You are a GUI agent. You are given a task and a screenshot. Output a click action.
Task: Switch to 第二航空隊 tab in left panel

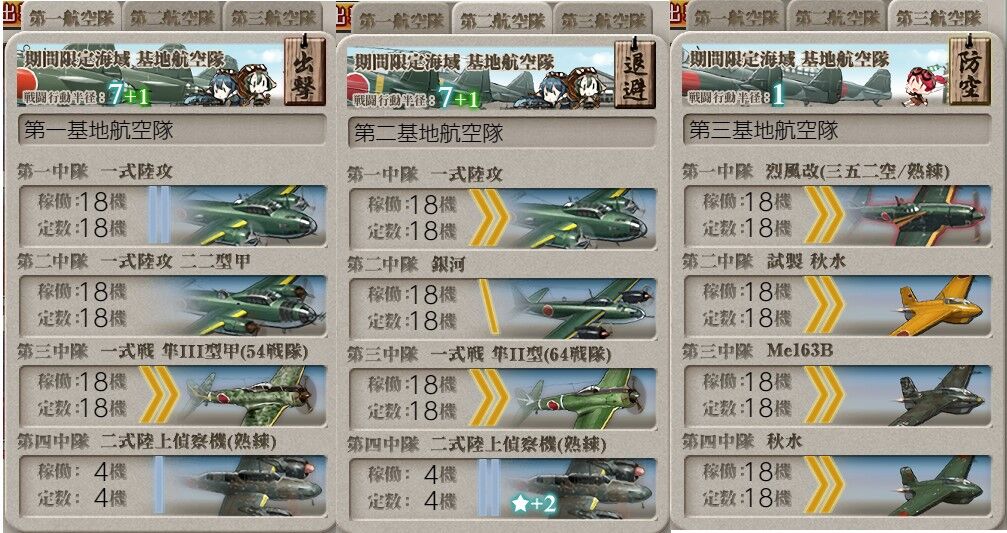click(x=171, y=17)
